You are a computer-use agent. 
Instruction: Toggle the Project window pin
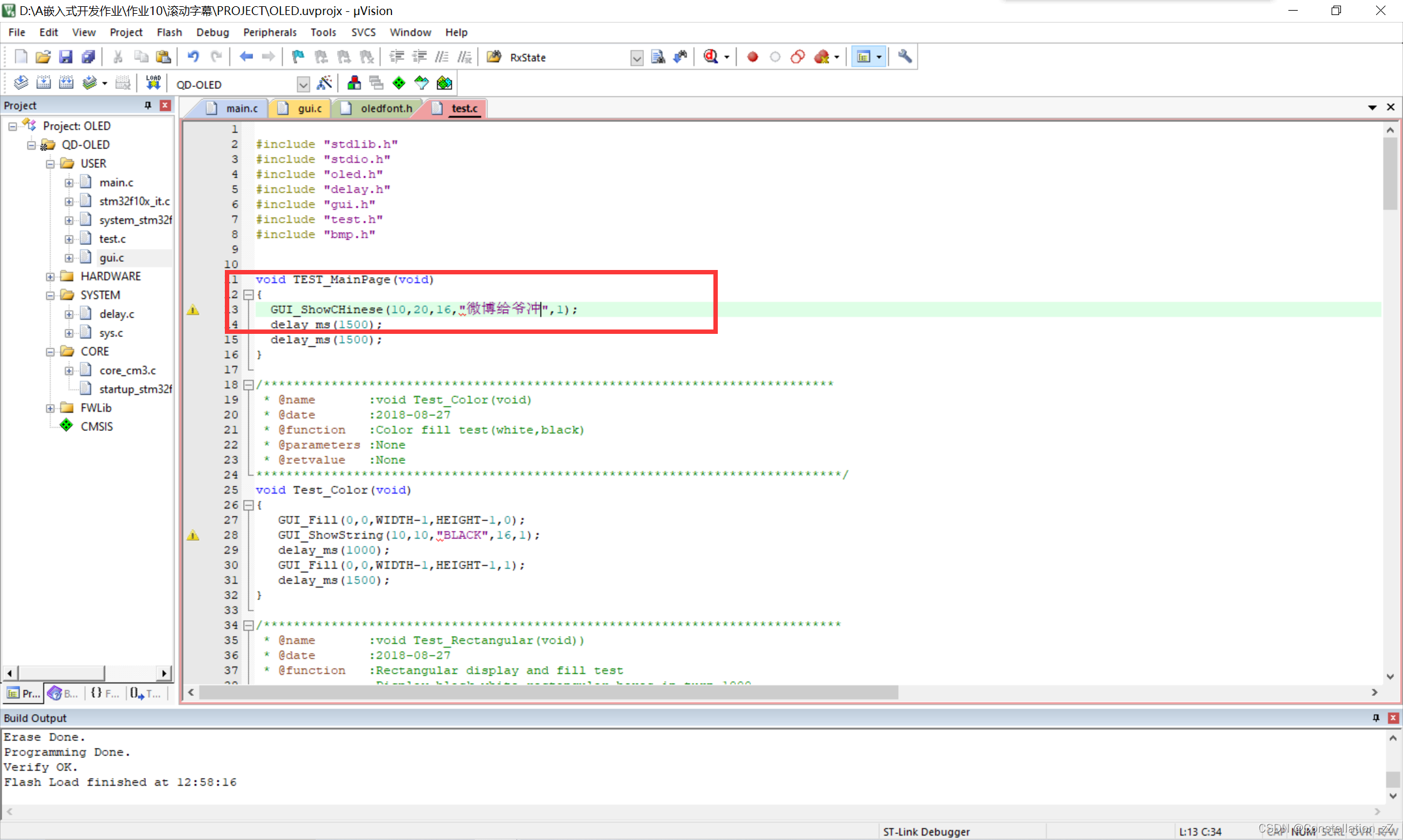pos(148,105)
